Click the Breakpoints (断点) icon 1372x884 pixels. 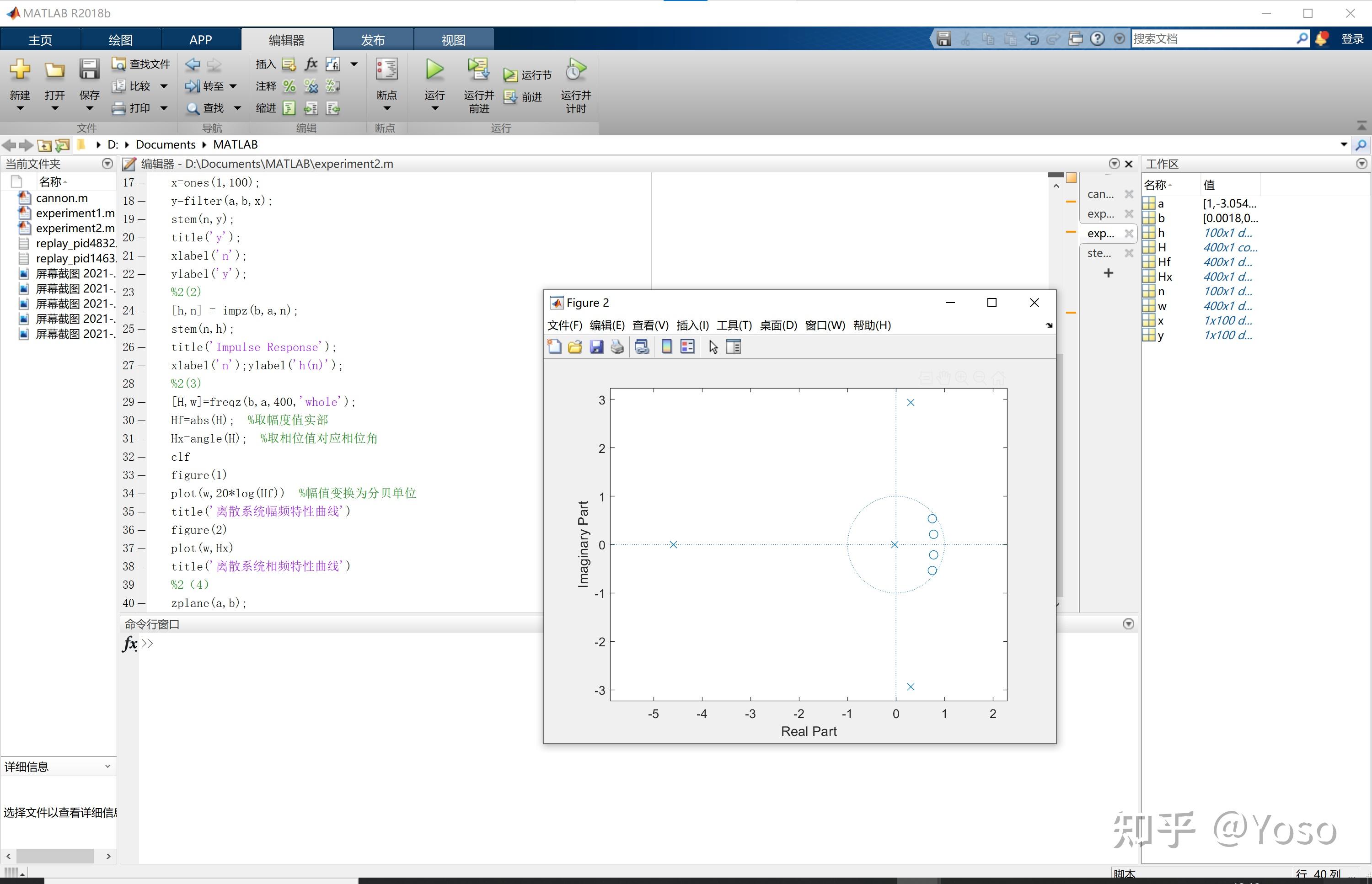tap(386, 70)
